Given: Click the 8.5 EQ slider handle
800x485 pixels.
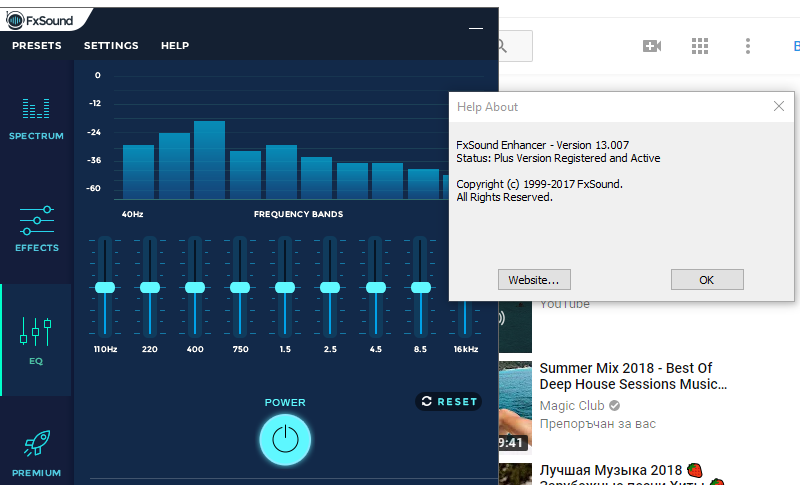Looking at the screenshot, I should [421, 288].
